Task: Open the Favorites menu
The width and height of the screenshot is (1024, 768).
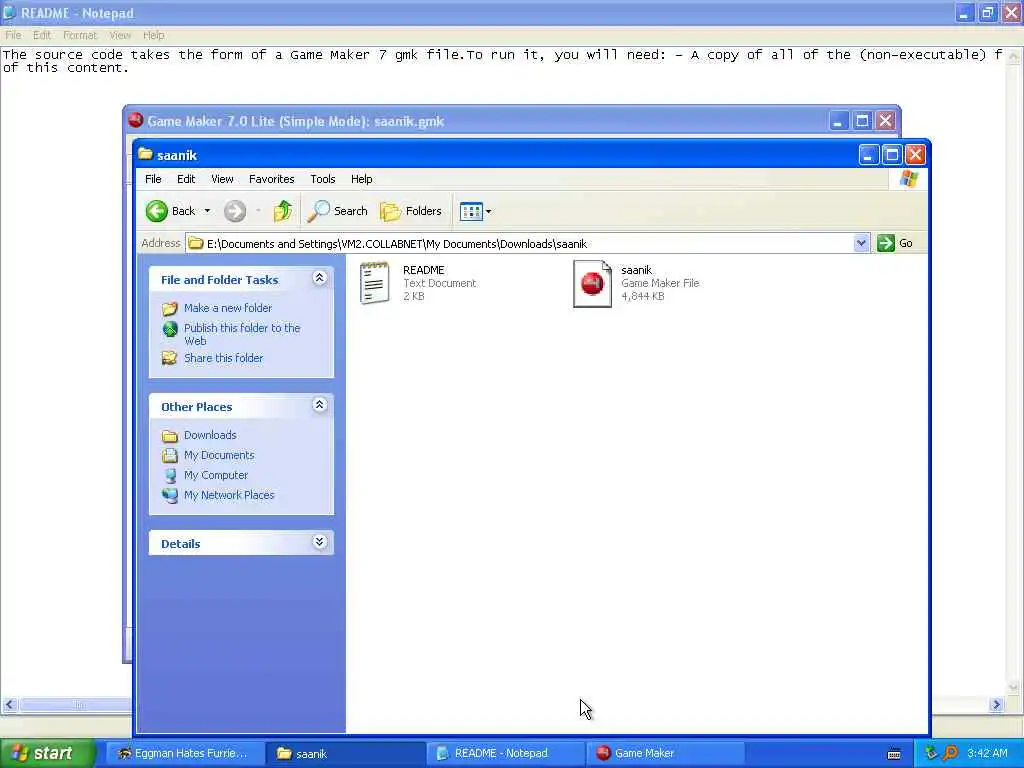Action: click(272, 179)
